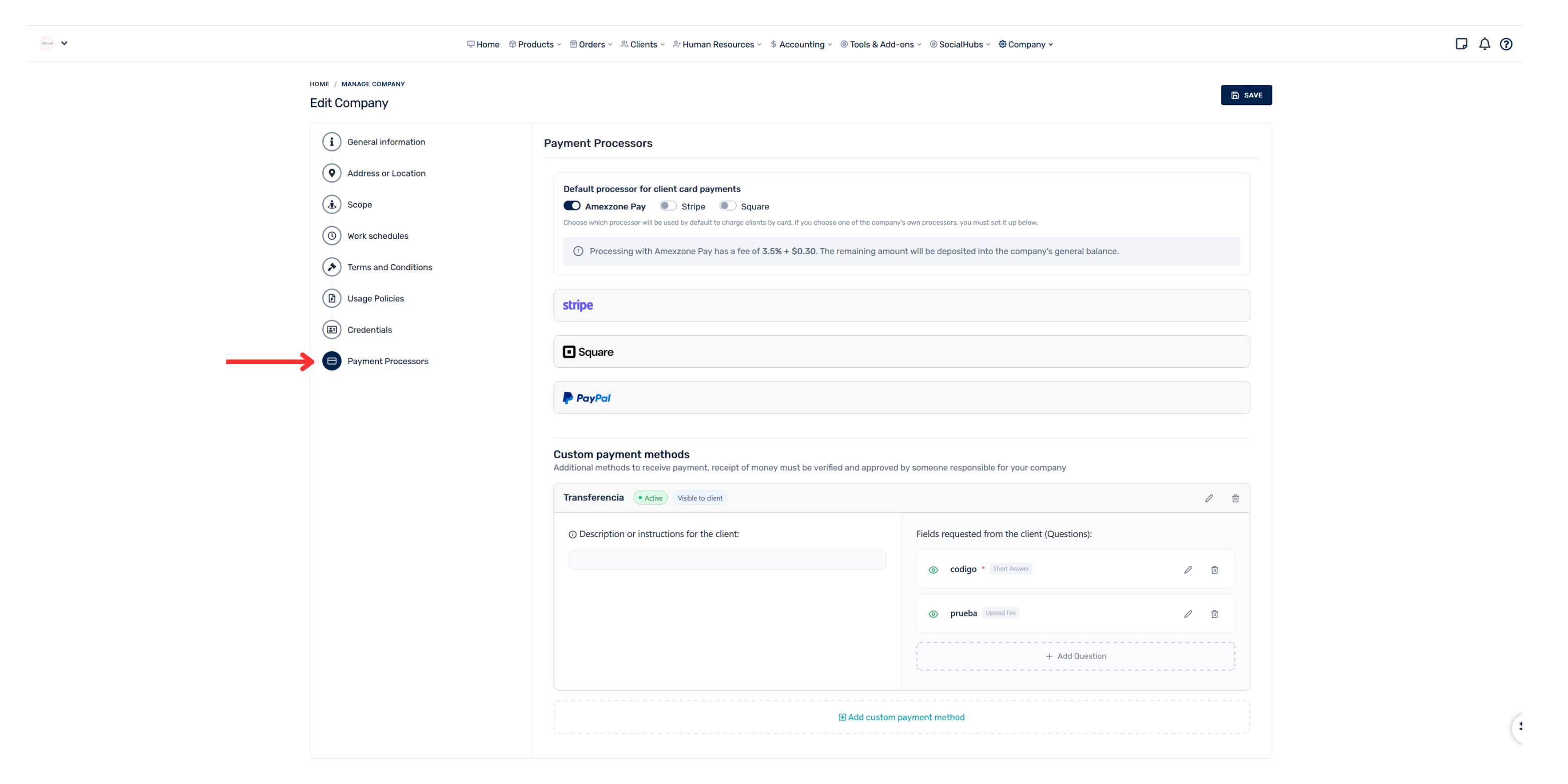The height and width of the screenshot is (784, 1568).
Task: Select the Payment Processors card icon
Action: [x=332, y=361]
